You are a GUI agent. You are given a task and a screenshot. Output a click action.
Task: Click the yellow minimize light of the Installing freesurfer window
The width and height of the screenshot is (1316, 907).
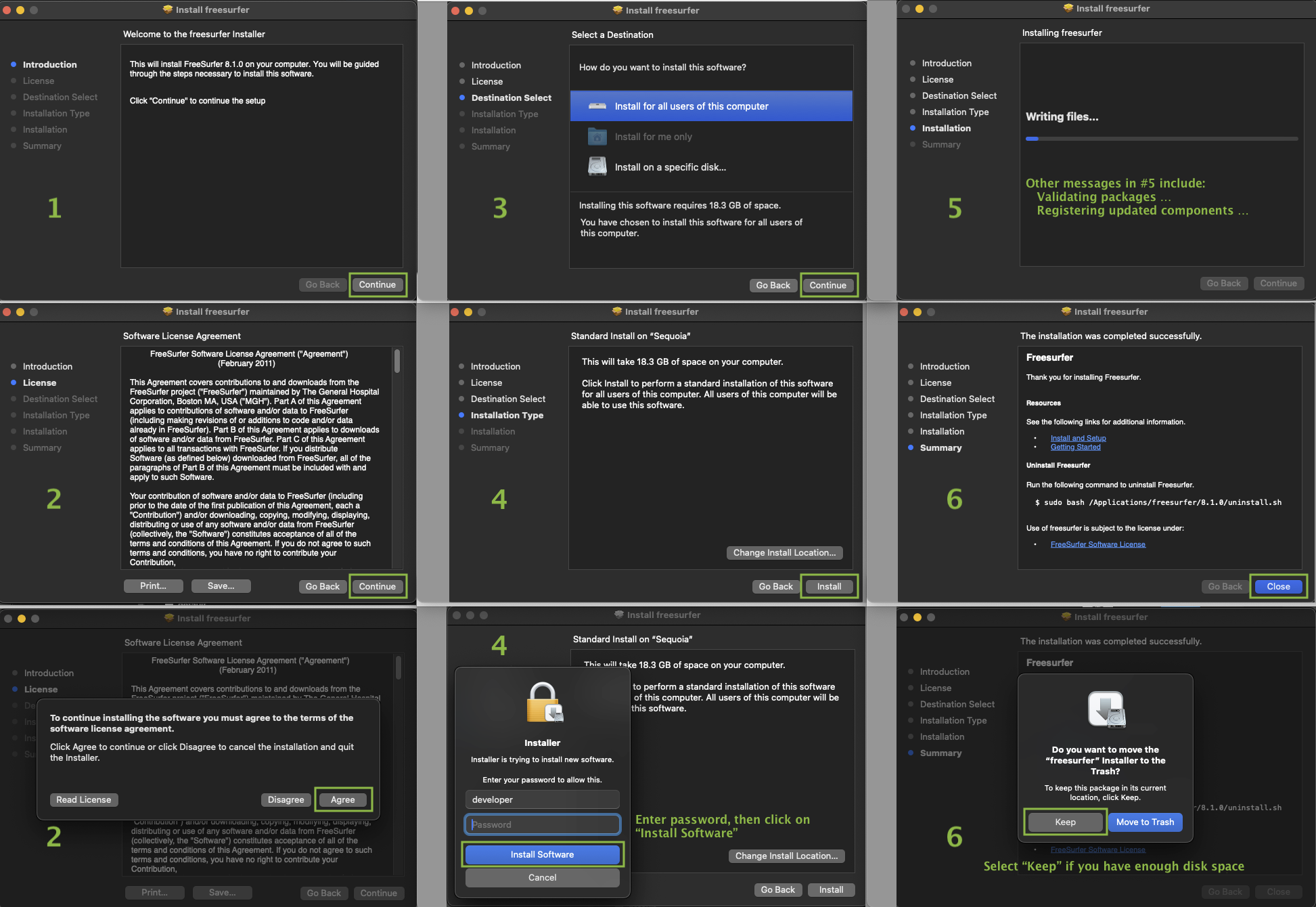[919, 9]
